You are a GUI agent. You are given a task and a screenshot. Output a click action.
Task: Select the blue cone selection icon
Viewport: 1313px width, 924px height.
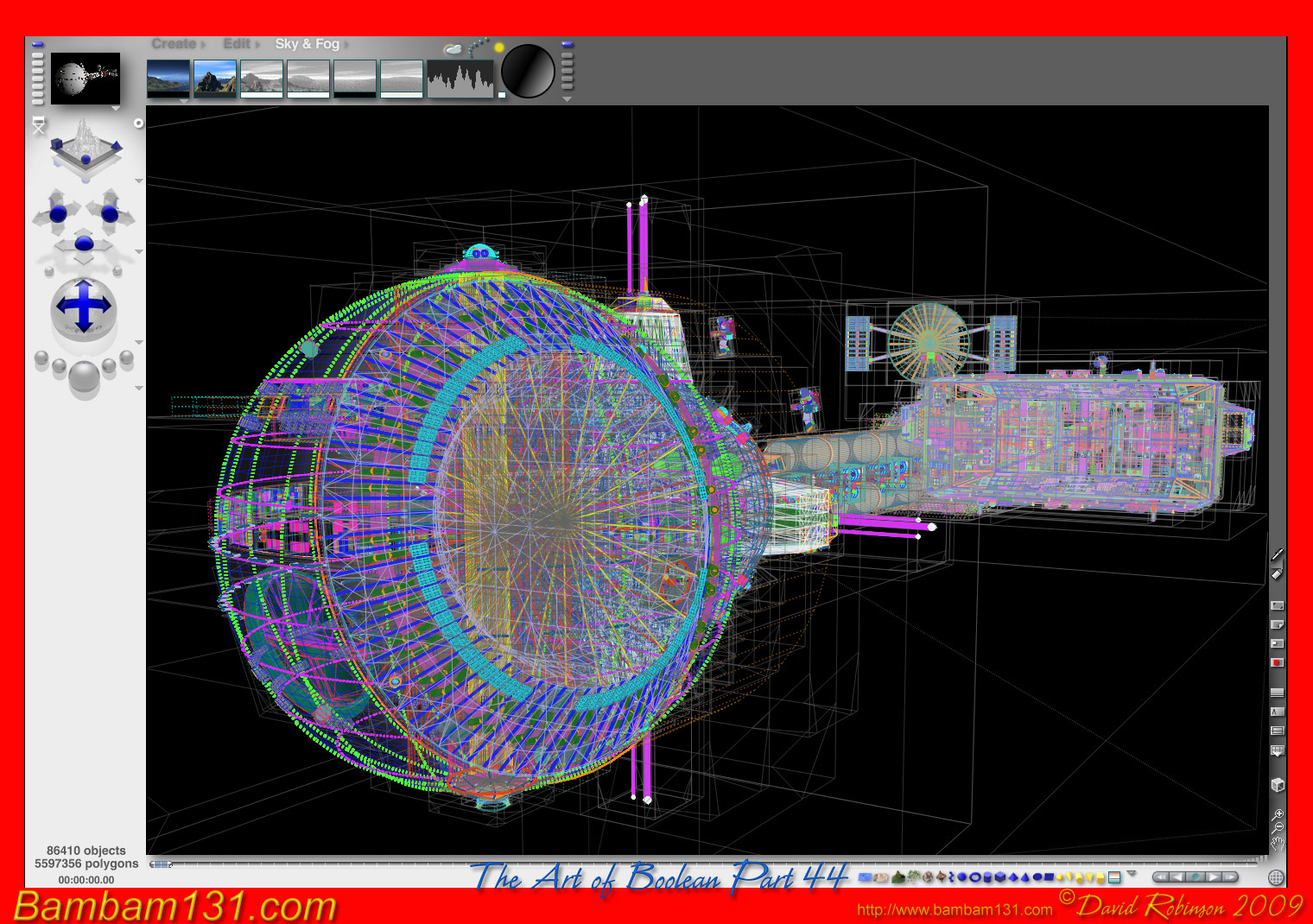click(1024, 877)
